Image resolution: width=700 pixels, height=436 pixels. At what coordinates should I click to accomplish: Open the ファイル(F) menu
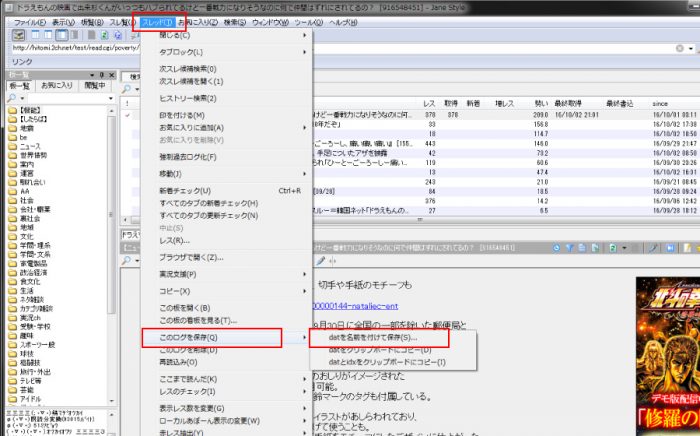tap(29, 22)
